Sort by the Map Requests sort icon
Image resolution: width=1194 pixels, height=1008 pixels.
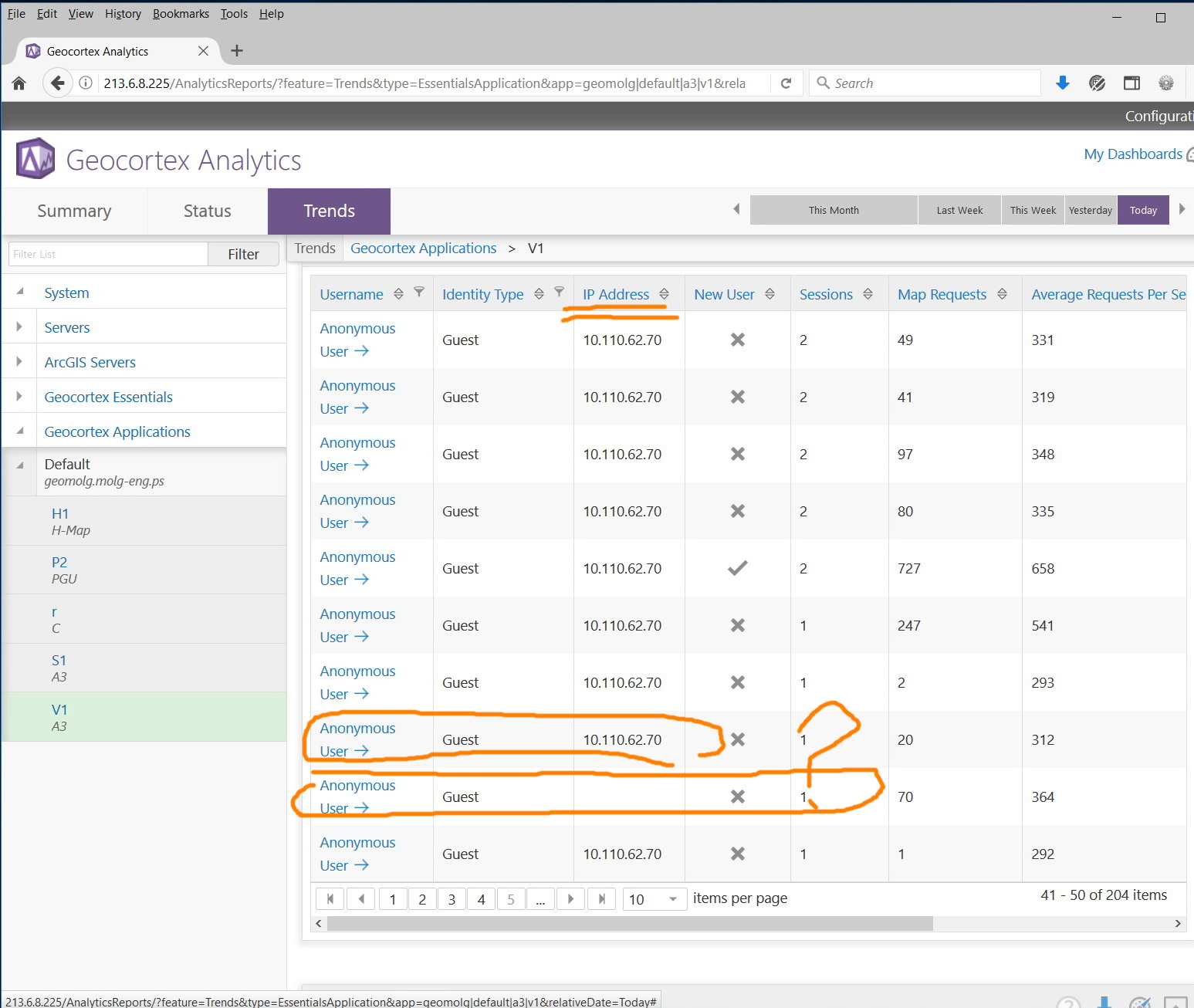coord(1002,294)
